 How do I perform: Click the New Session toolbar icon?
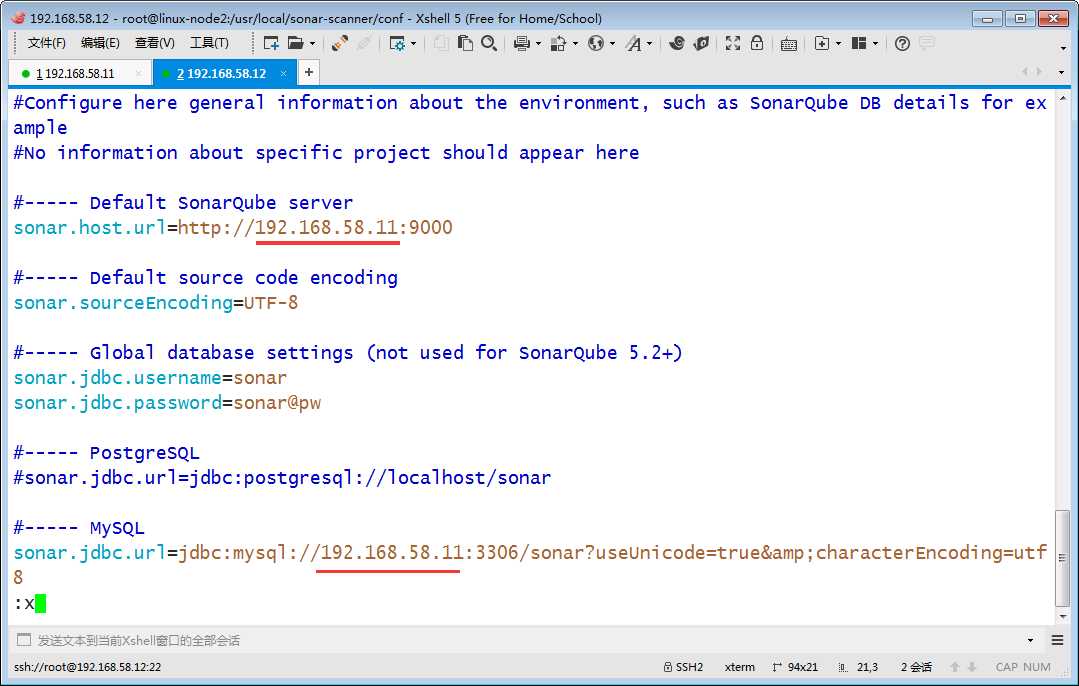[271, 43]
